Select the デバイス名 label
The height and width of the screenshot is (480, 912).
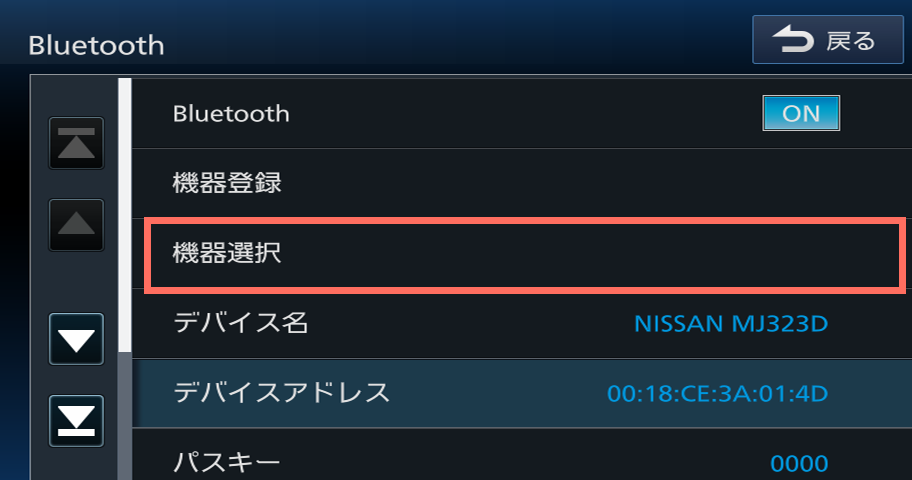coord(240,323)
